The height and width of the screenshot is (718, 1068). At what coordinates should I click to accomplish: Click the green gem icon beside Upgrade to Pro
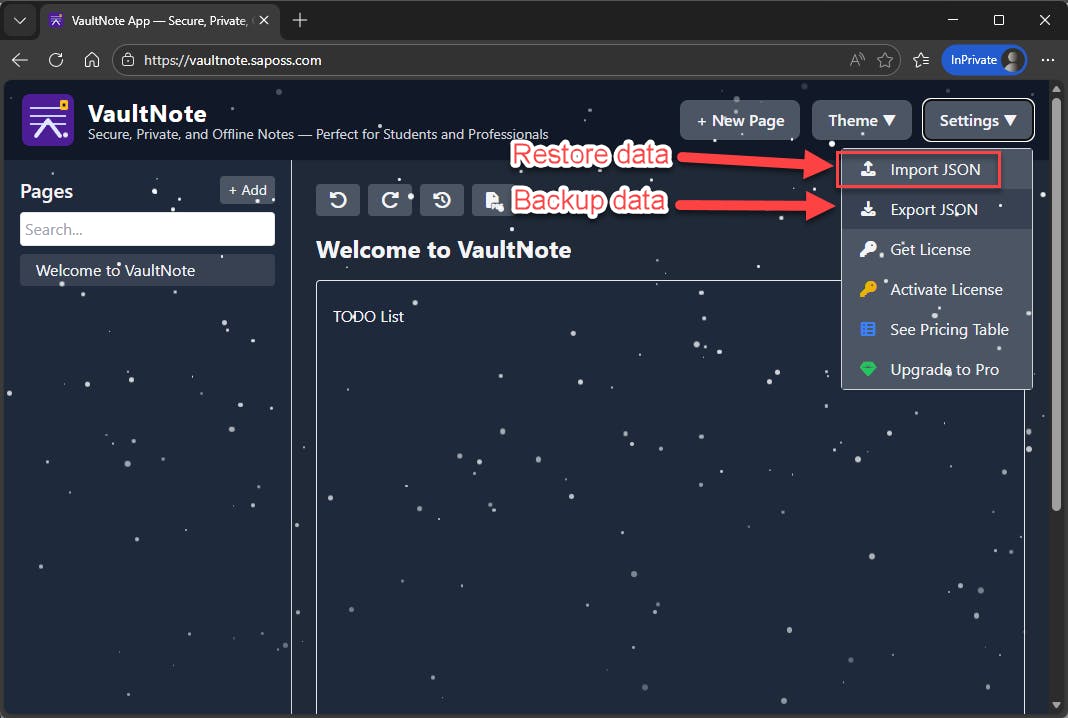pyautogui.click(x=868, y=369)
